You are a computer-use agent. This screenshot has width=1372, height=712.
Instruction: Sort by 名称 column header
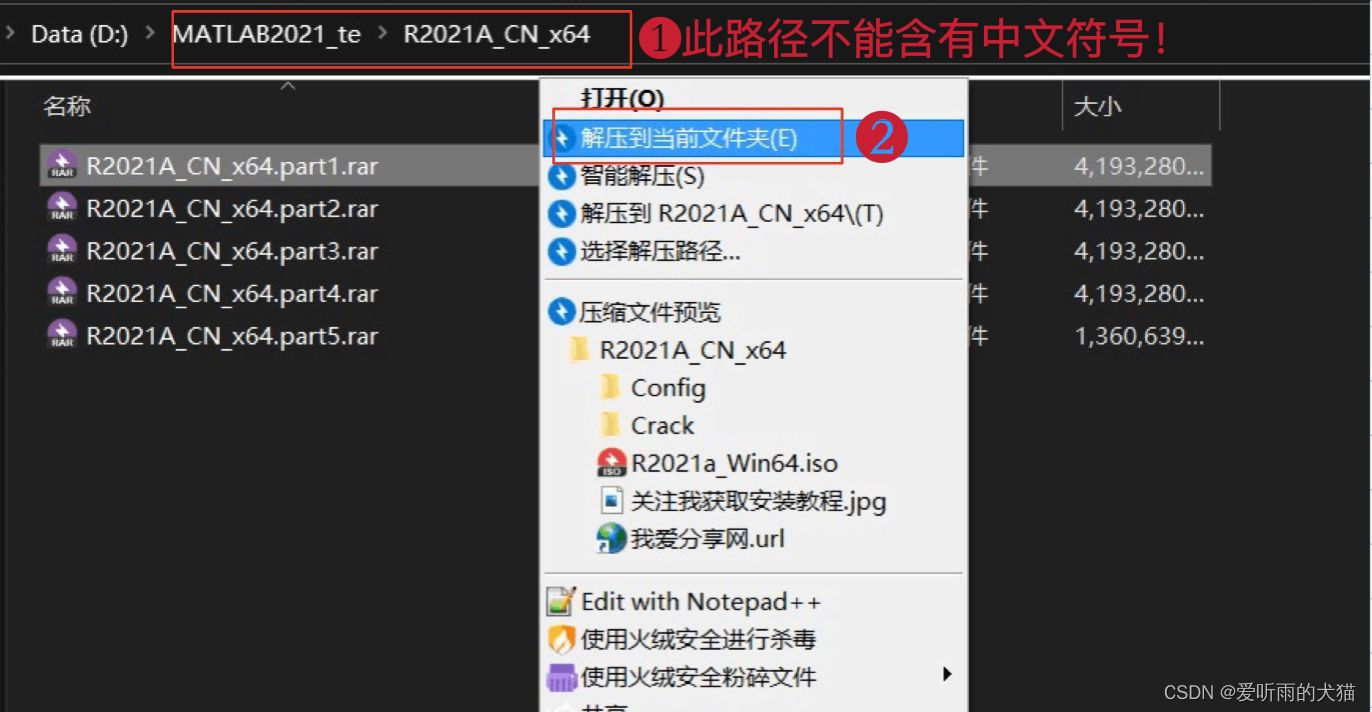coord(68,106)
